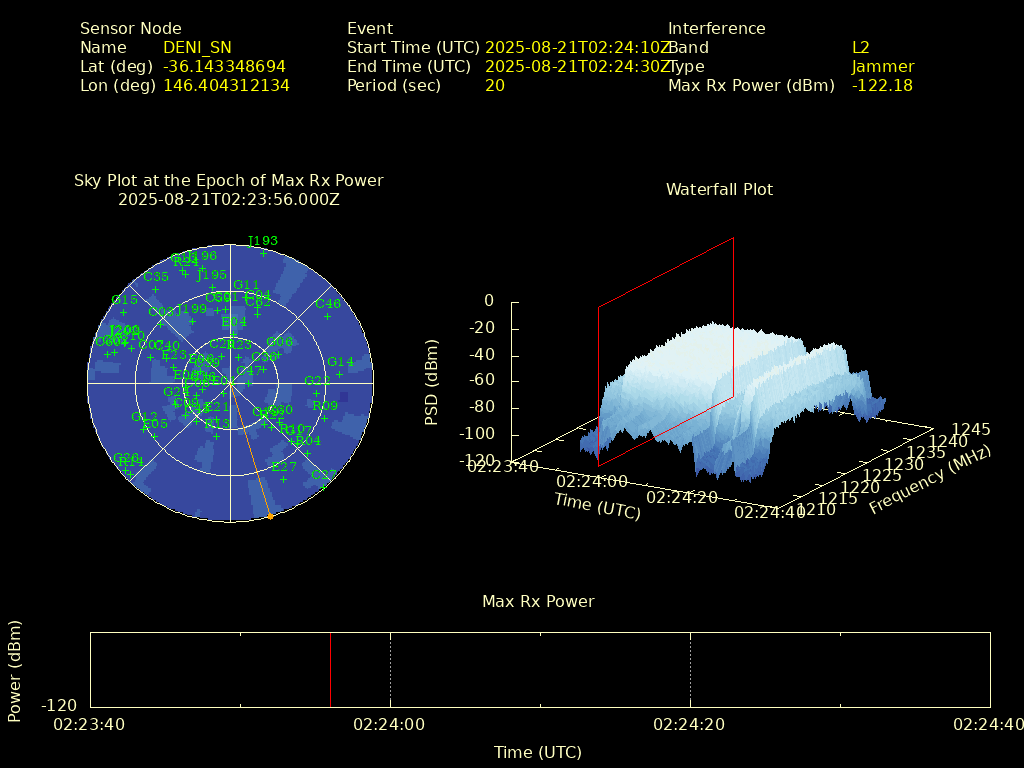
Task: Click the Waterfall Plot title
Action: coord(719,189)
